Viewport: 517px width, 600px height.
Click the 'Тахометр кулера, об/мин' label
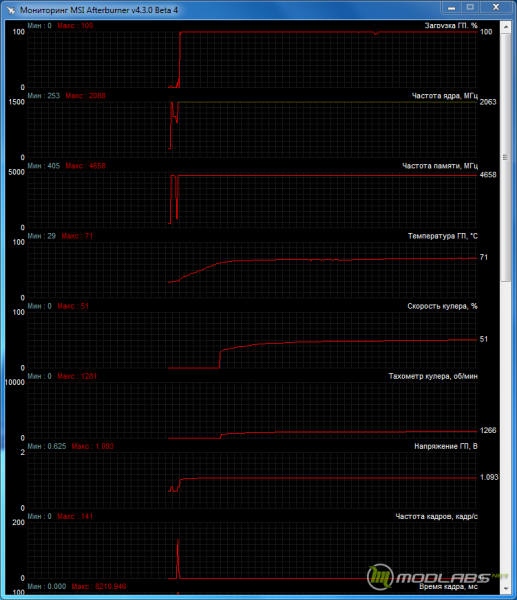coord(433,376)
